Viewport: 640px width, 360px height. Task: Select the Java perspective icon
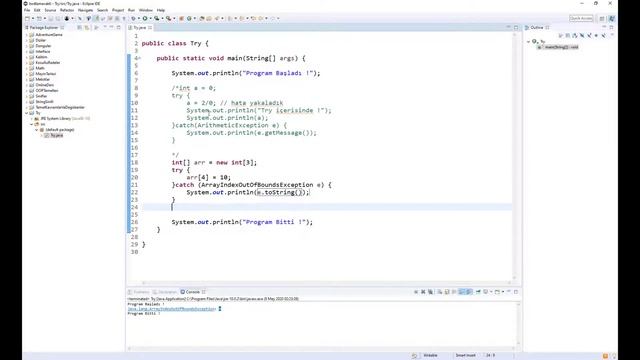coord(611,18)
